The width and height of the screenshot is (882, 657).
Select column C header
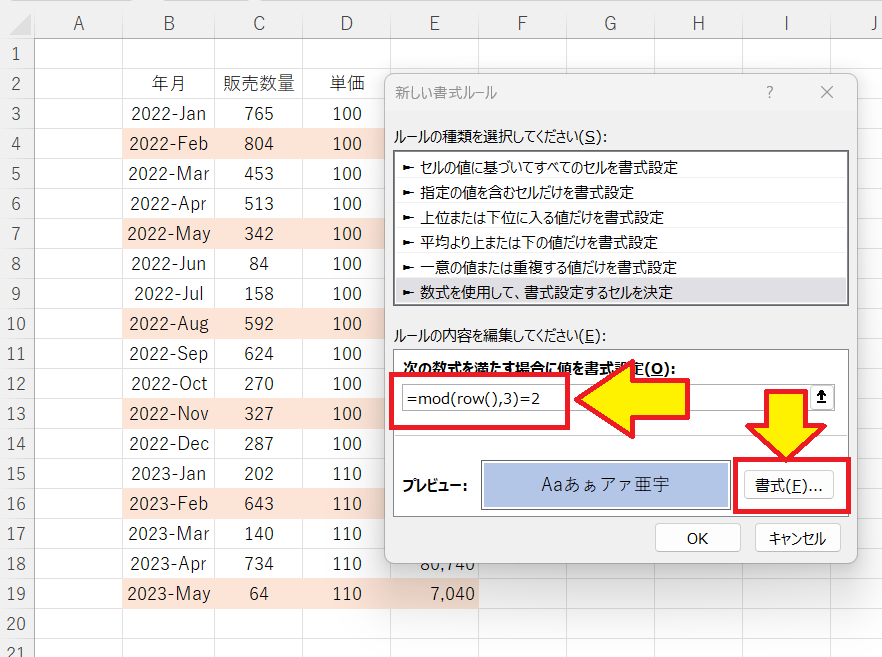pyautogui.click(x=258, y=23)
